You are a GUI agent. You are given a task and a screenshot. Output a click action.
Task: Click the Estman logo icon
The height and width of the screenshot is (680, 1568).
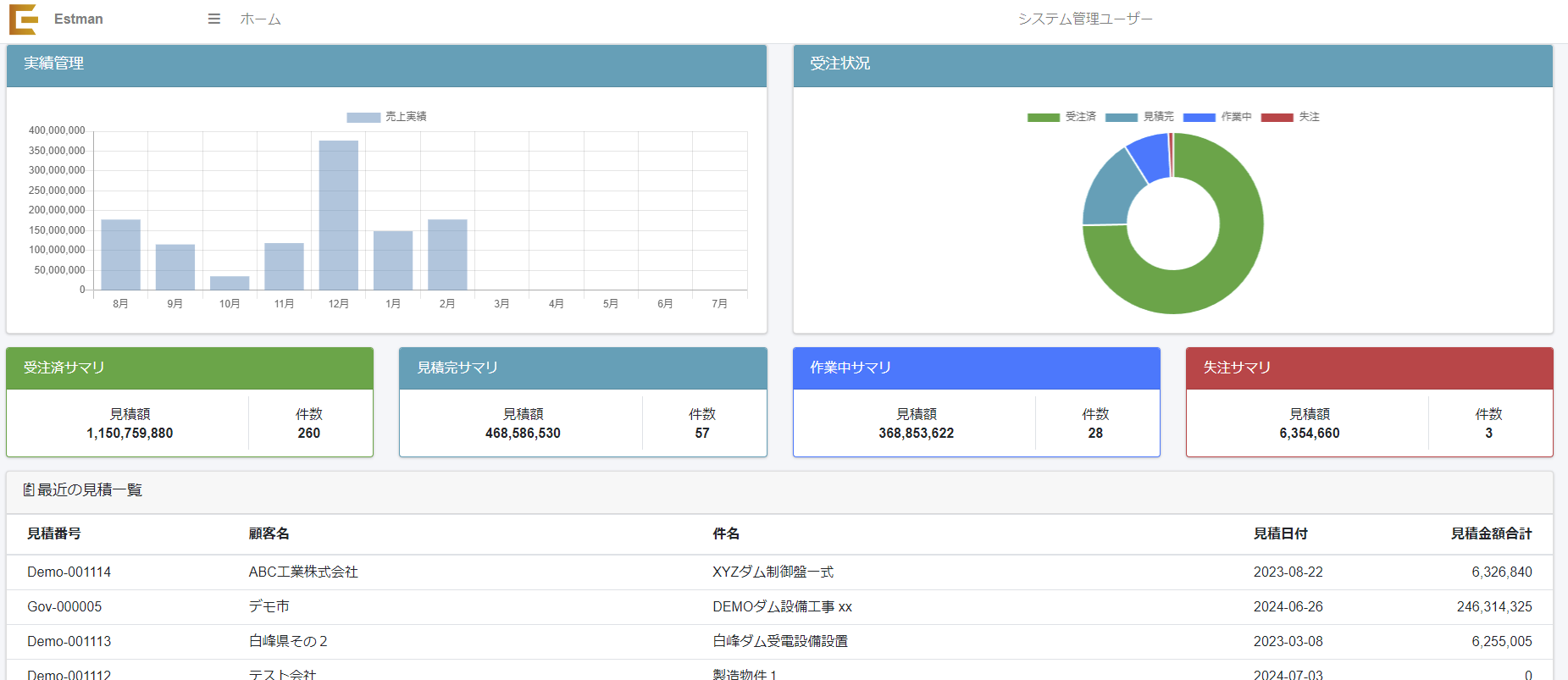point(24,19)
